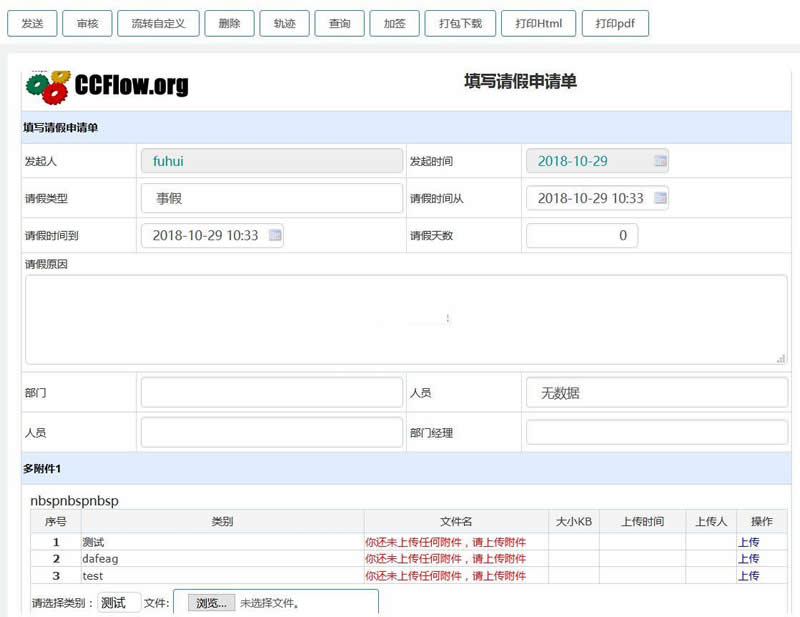Screen dimensions: 800x617
Task: Click the 审核 toolbar button
Action: (87, 23)
